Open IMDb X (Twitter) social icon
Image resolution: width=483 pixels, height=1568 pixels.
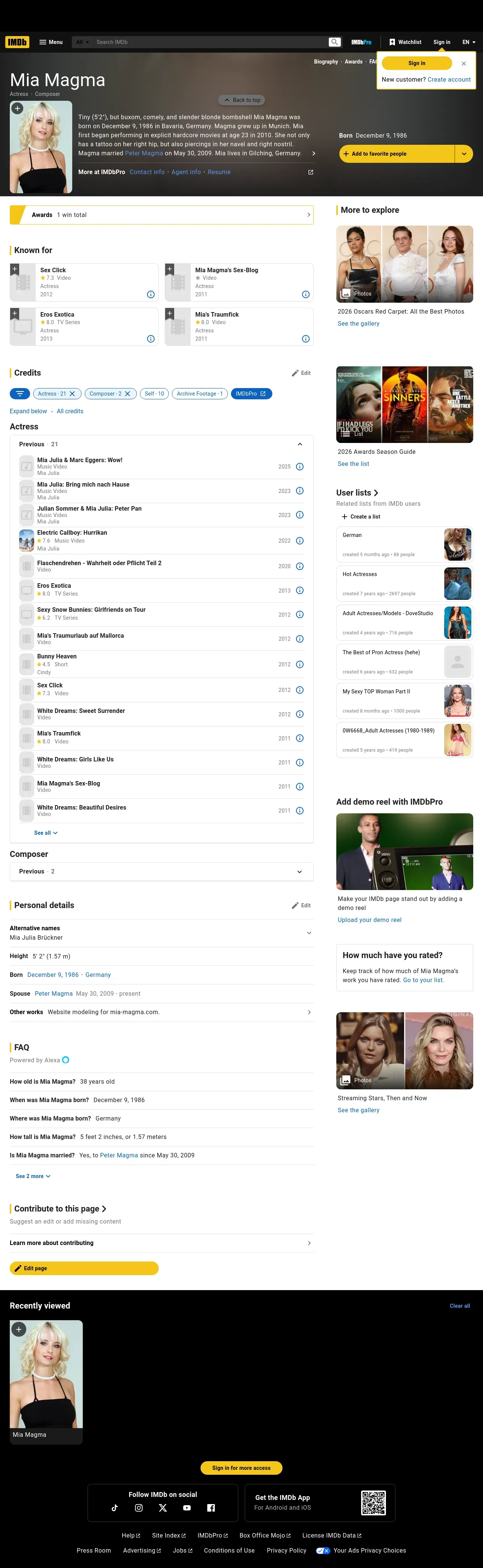tap(163, 1508)
